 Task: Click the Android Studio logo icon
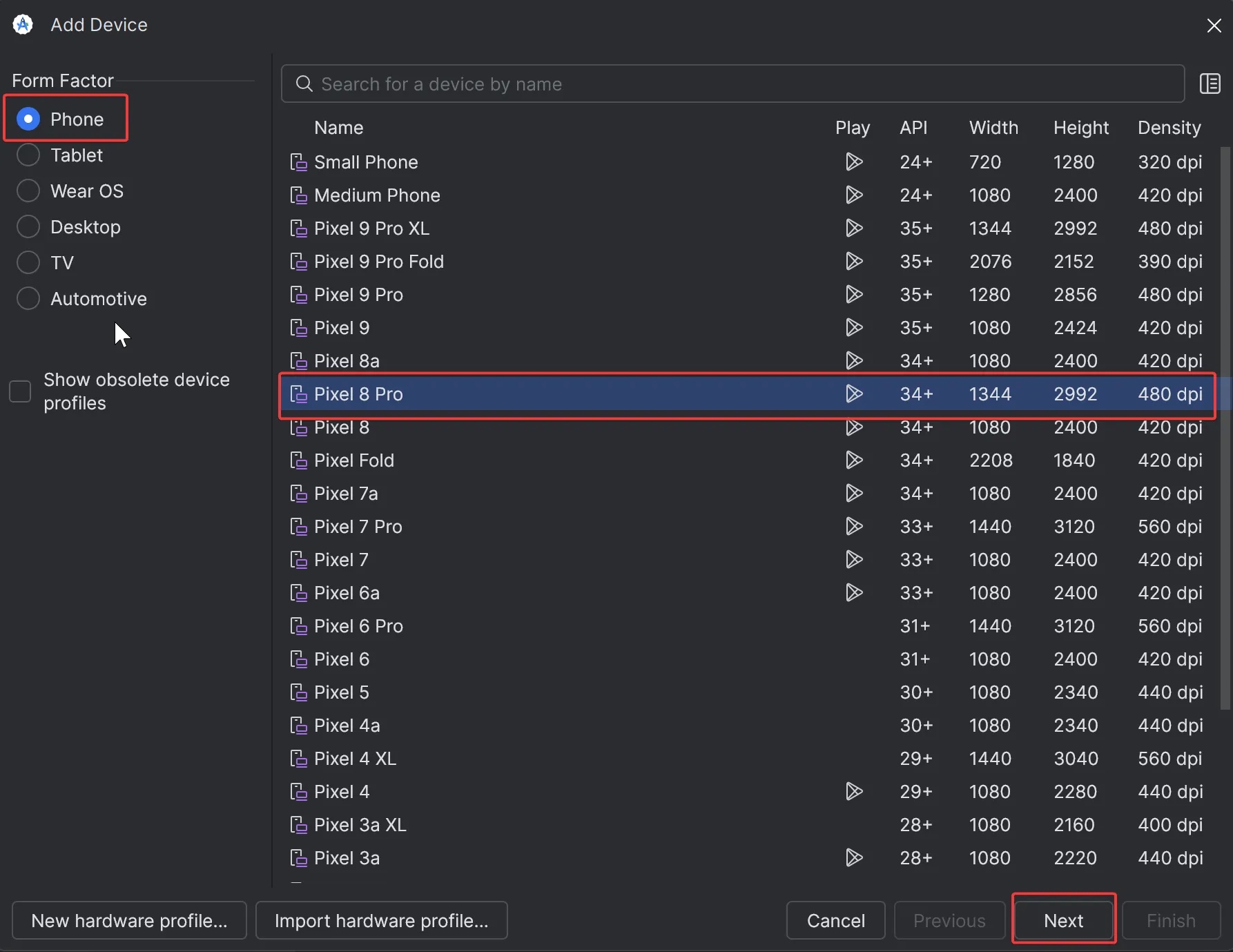(x=23, y=25)
